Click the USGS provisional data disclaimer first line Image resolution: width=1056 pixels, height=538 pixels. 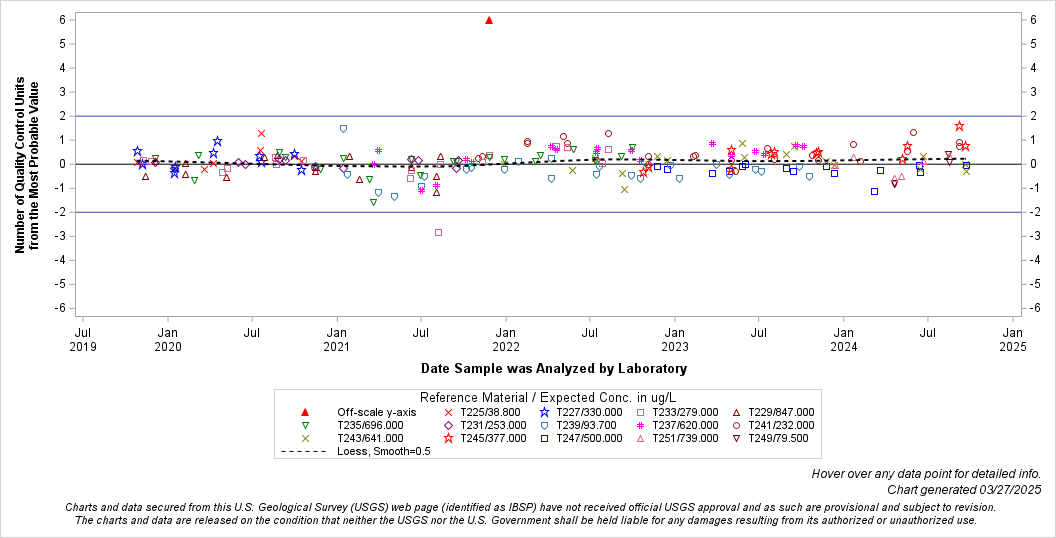531,507
